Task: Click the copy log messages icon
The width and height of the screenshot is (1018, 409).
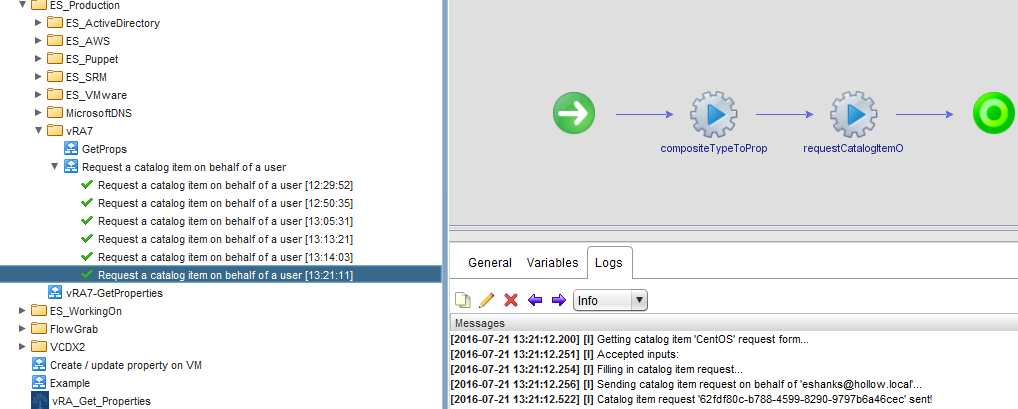Action: pos(463,300)
